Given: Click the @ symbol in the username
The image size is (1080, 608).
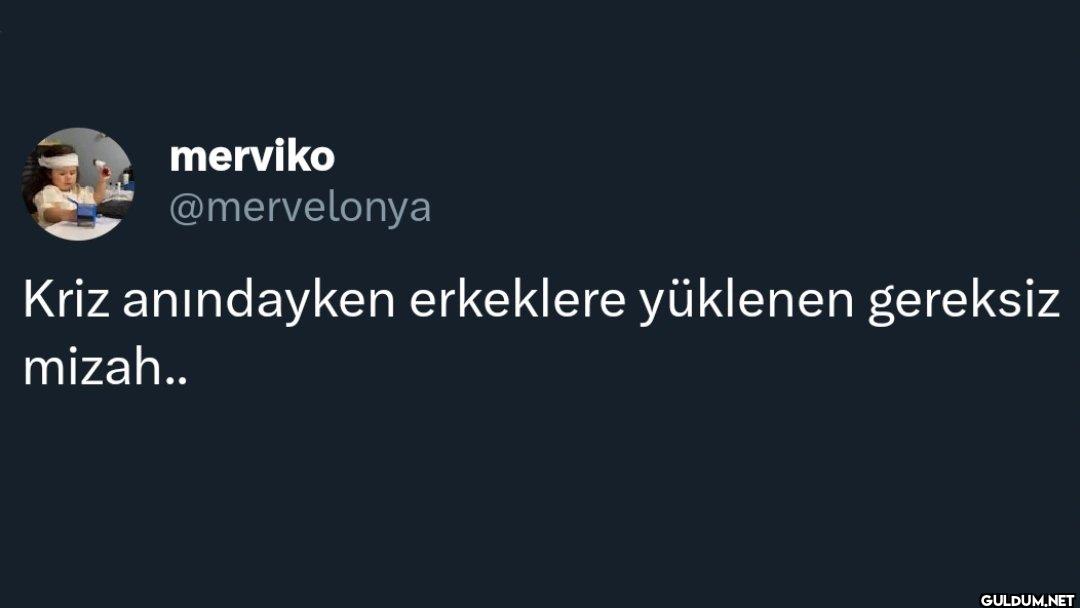Looking at the screenshot, I should [185, 209].
